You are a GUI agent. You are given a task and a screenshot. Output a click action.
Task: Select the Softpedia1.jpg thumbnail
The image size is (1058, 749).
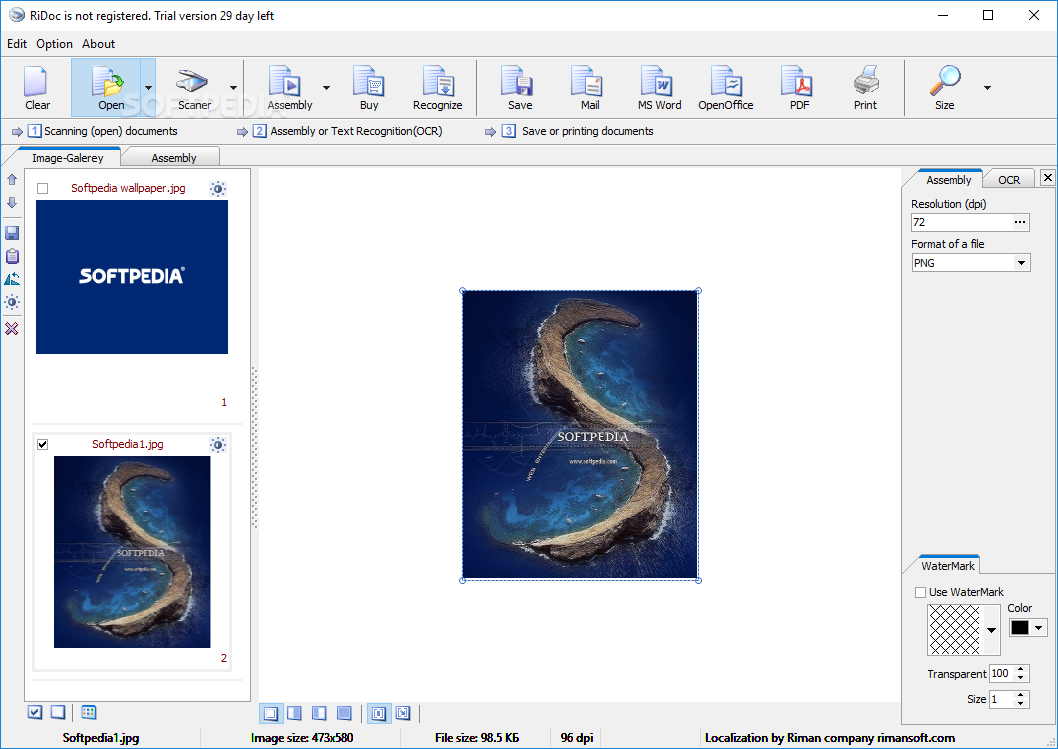132,552
